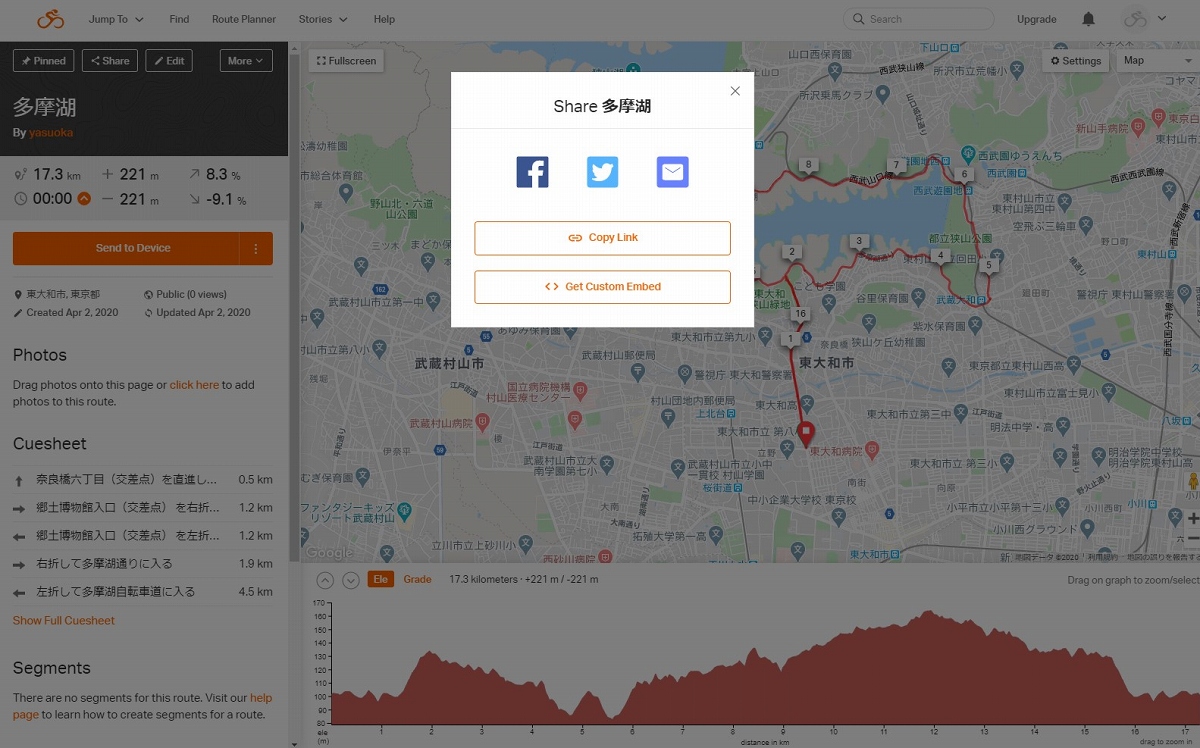Viewport: 1200px width, 748px height.
Task: Click Show Full Cuesheet link
Action: click(64, 621)
